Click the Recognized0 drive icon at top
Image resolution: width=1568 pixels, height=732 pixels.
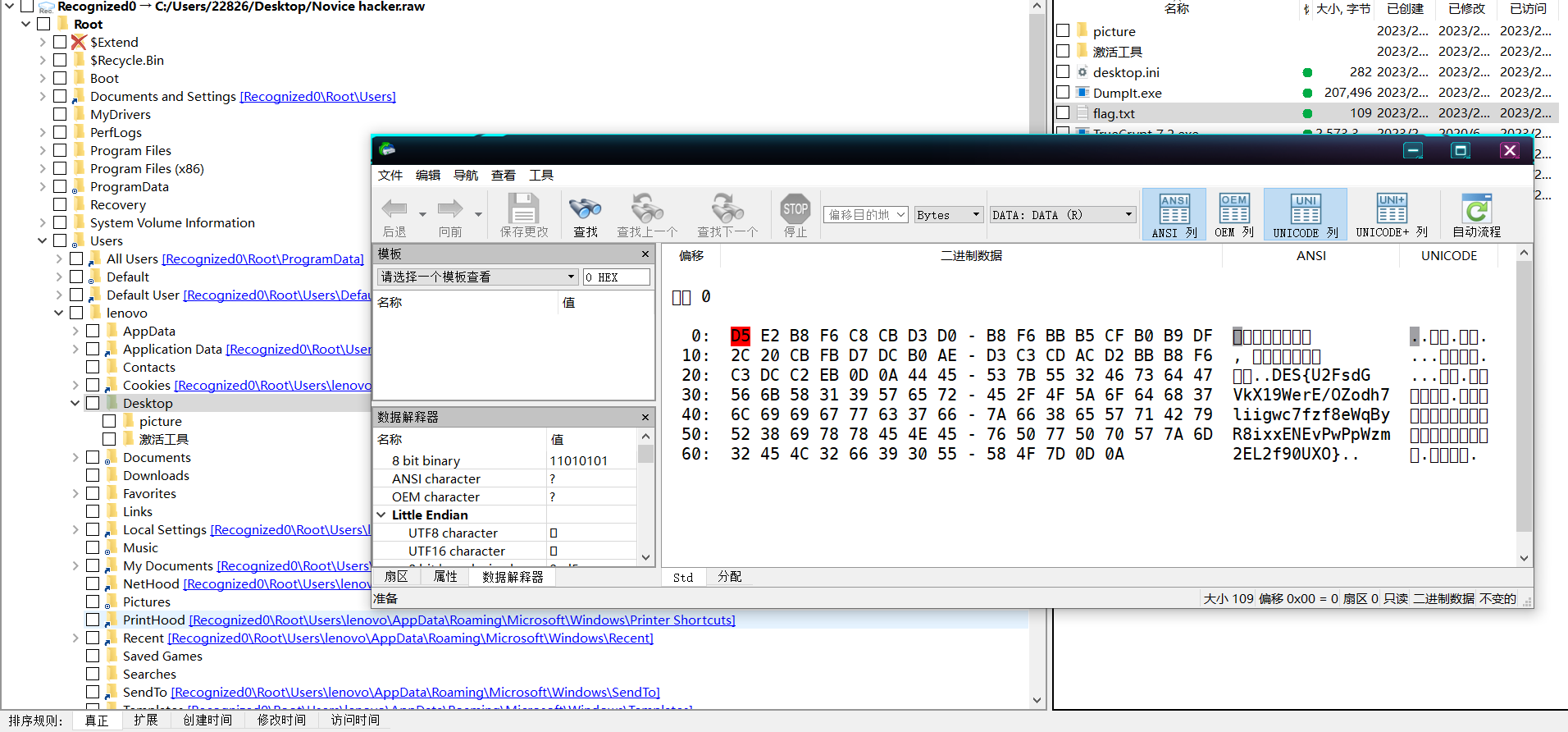[47, 7]
